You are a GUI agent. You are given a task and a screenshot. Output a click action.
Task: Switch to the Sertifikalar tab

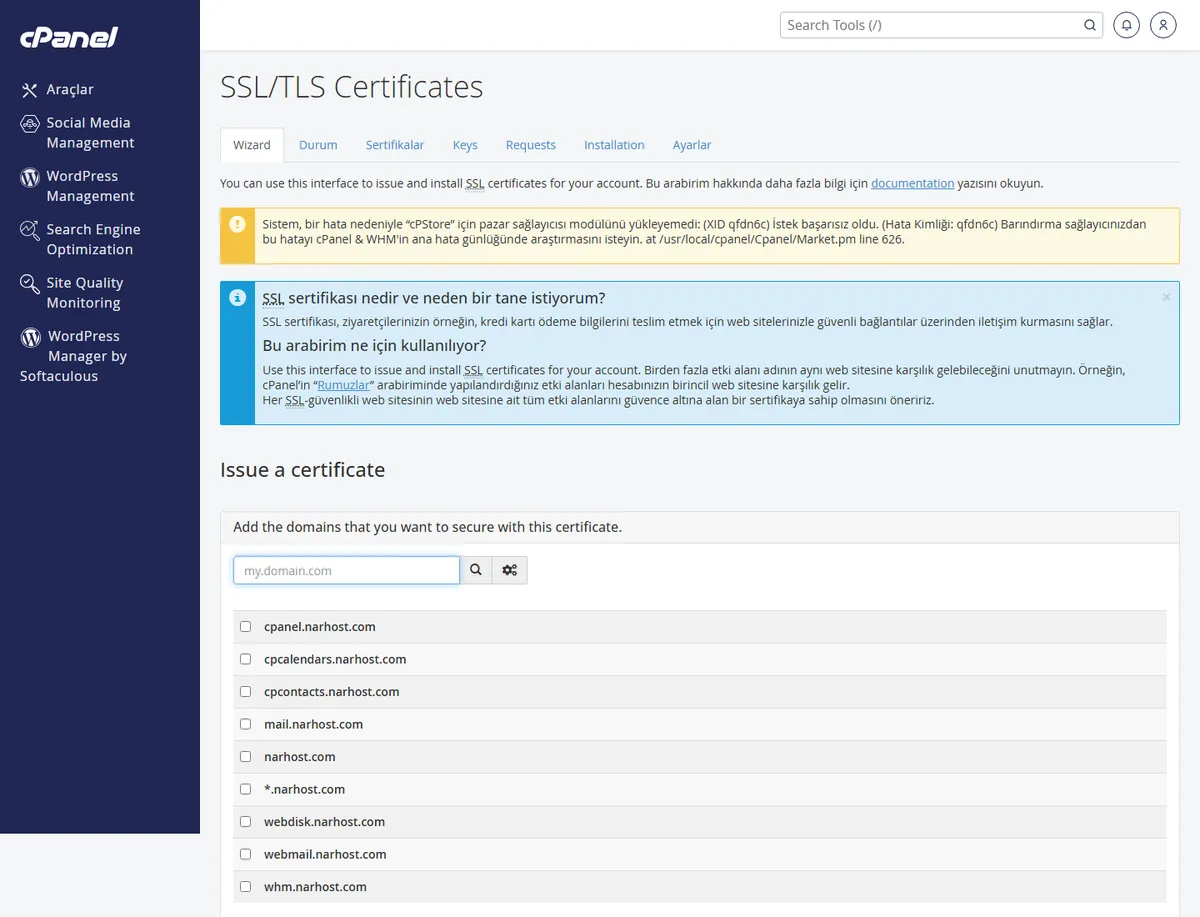(x=395, y=145)
